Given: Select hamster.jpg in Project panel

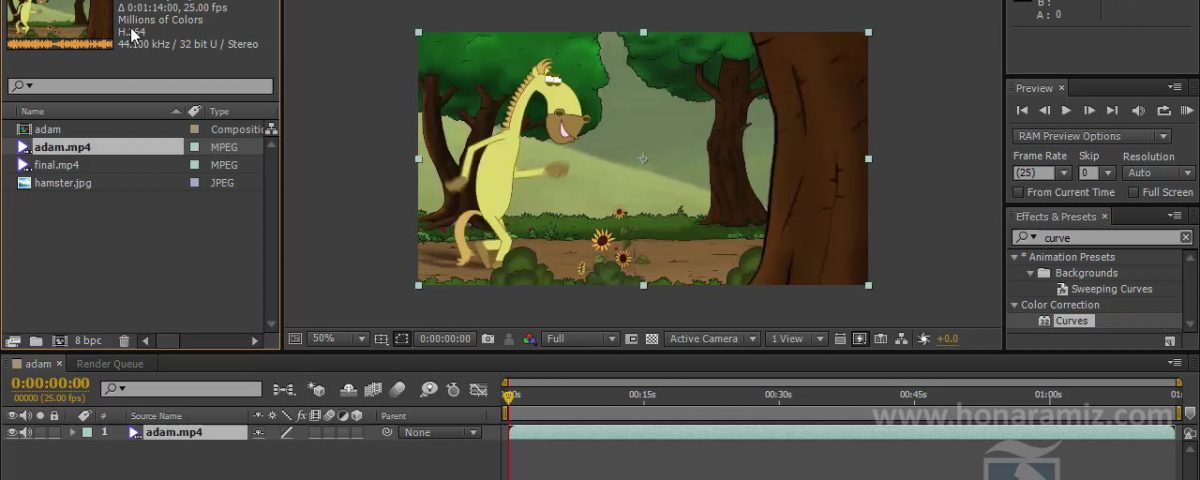Looking at the screenshot, I should click(62, 183).
